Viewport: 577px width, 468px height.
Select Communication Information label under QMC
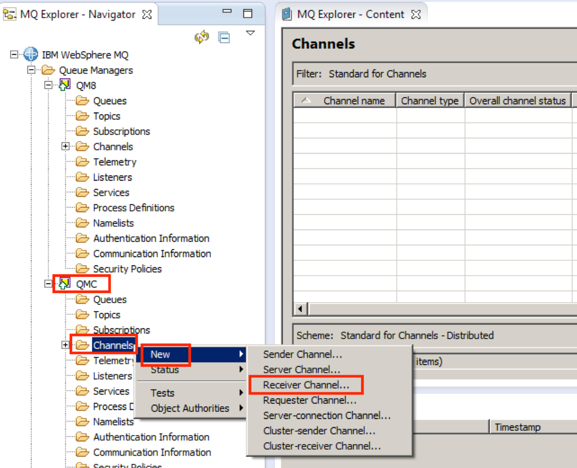pyautogui.click(x=152, y=452)
